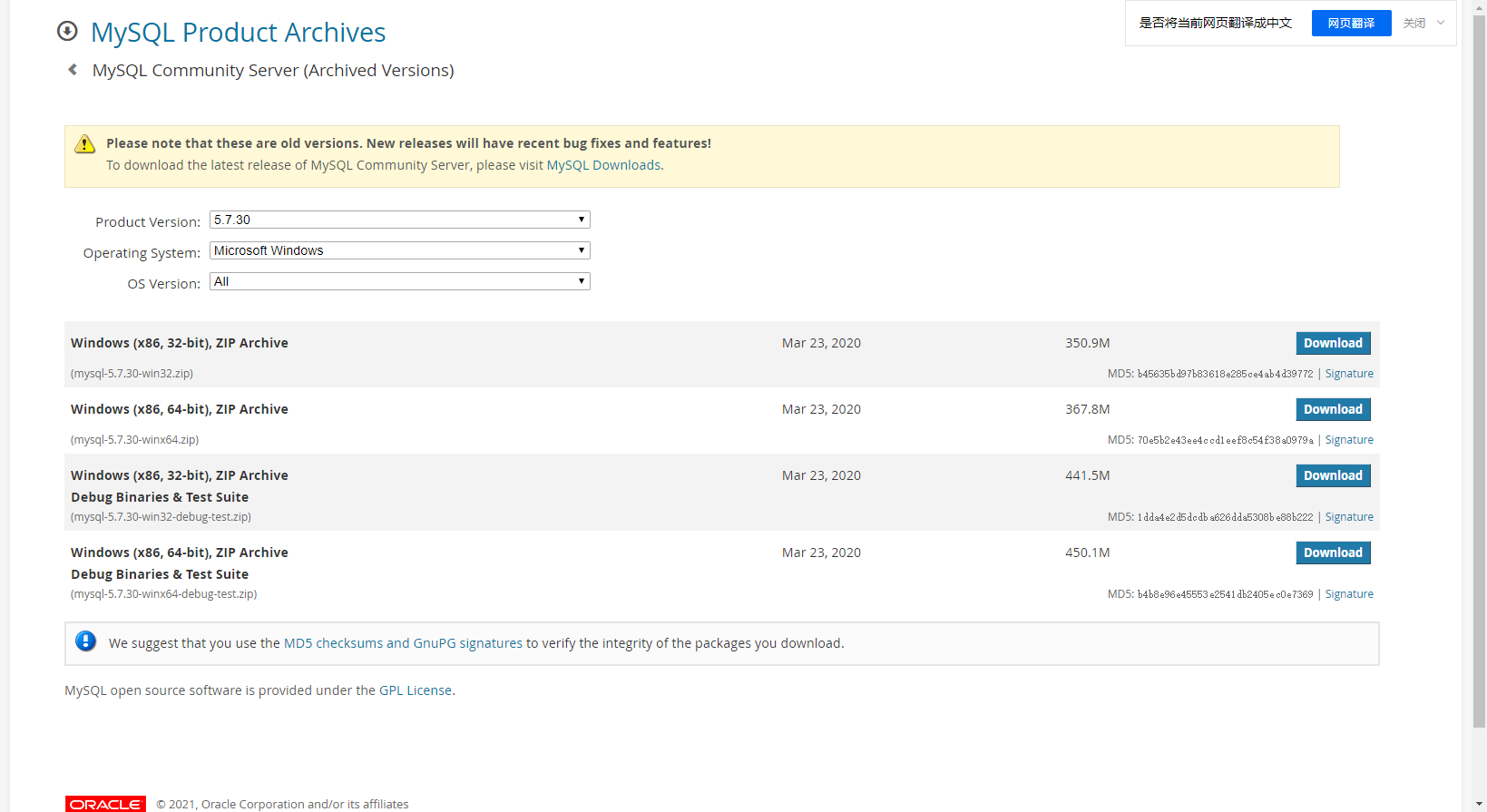Click the blue info exclamation icon
The width and height of the screenshot is (1487, 812).
86,641
